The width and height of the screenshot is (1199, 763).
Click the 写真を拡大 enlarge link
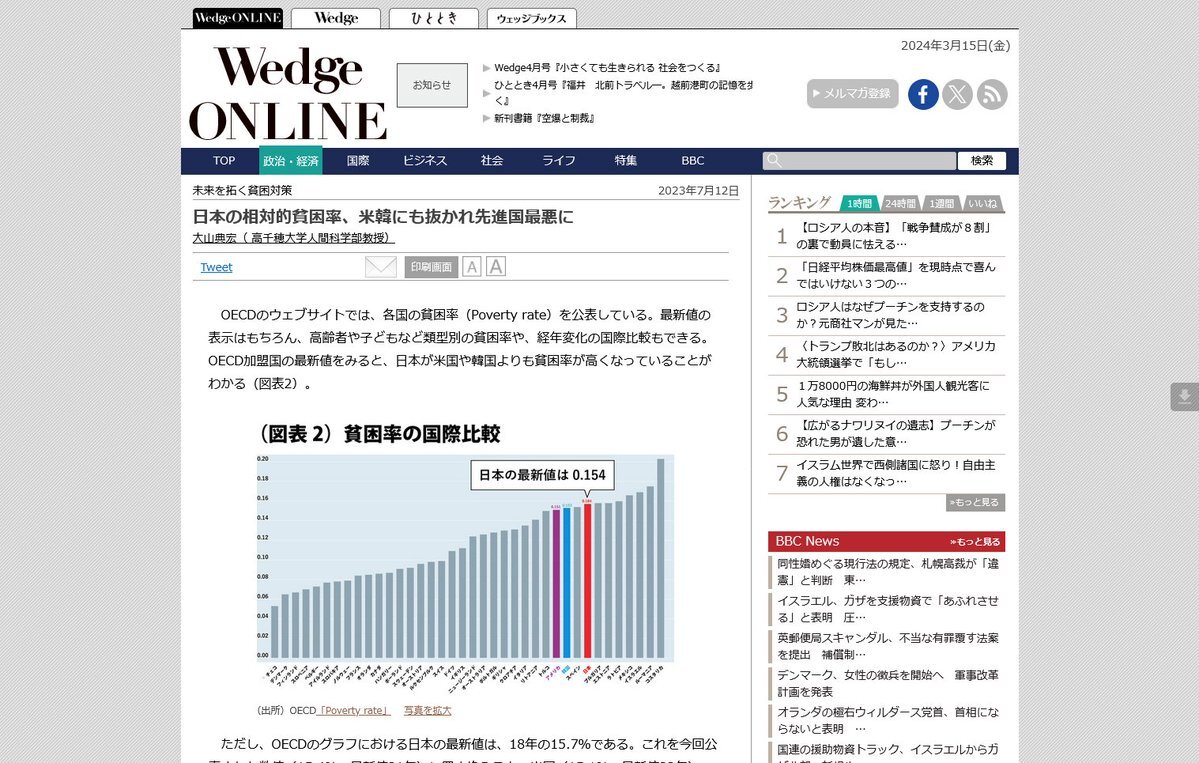click(x=427, y=710)
